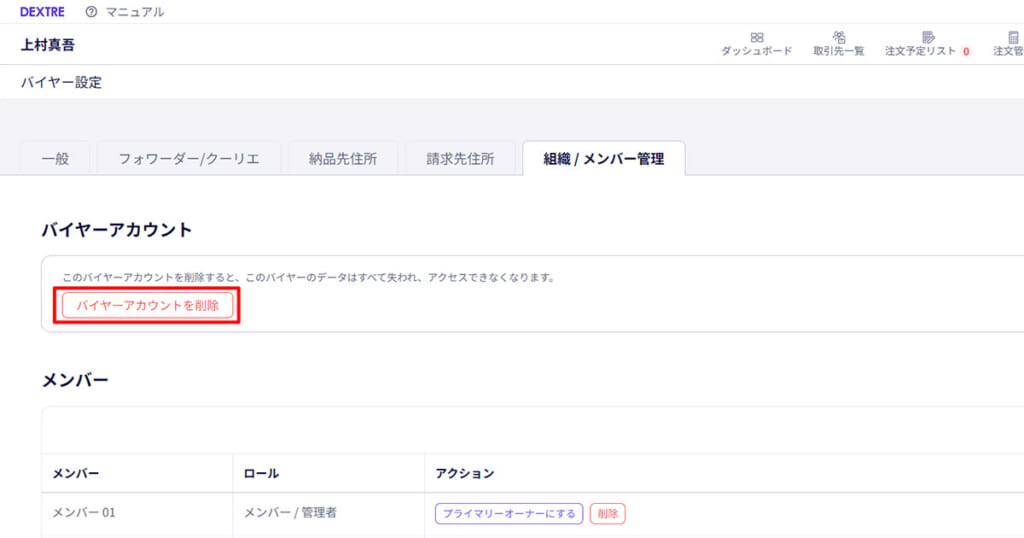Screen dimensions: 1024x538
Task: Click the メンバー column header
Action: coord(137,473)
